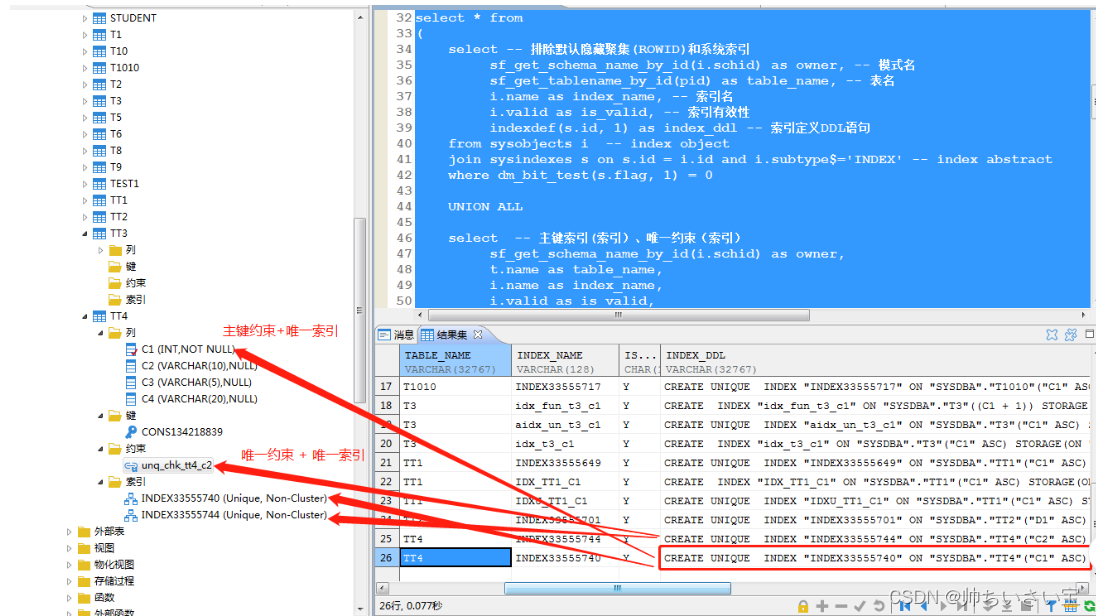
Task: Click the refresh green arrows icon
Action: (x=1088, y=606)
